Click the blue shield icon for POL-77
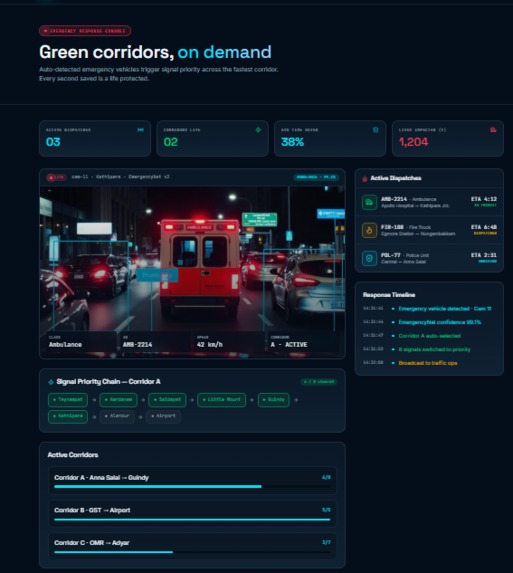The height and width of the screenshot is (573, 513). (x=369, y=258)
